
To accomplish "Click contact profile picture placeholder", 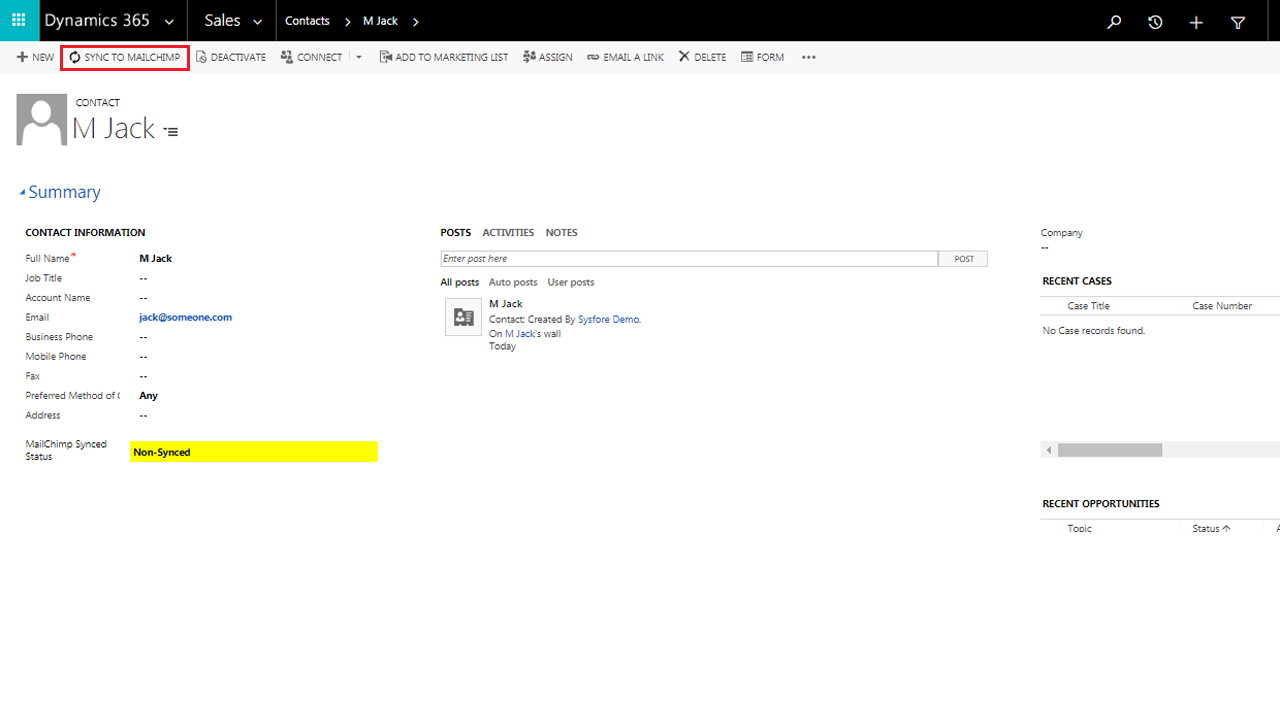I will 41,119.
